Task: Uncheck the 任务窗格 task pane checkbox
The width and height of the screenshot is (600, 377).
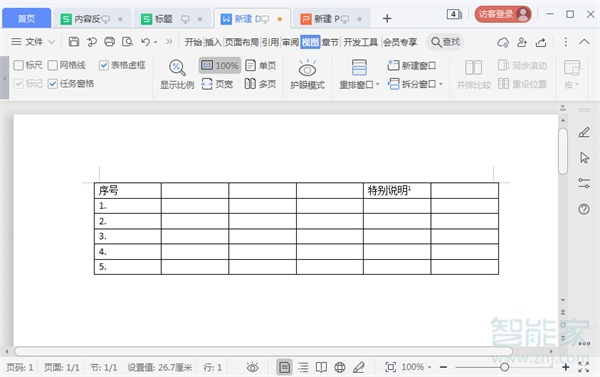Action: click(x=53, y=84)
